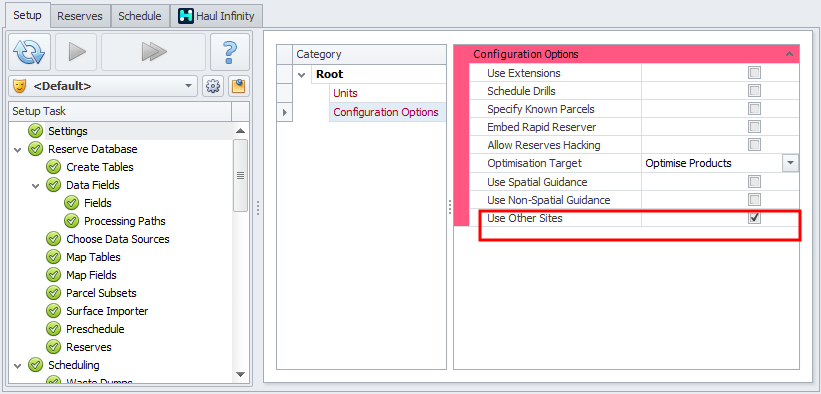The width and height of the screenshot is (821, 394).
Task: Collapse the Reserve Database tree node
Action: [18, 149]
